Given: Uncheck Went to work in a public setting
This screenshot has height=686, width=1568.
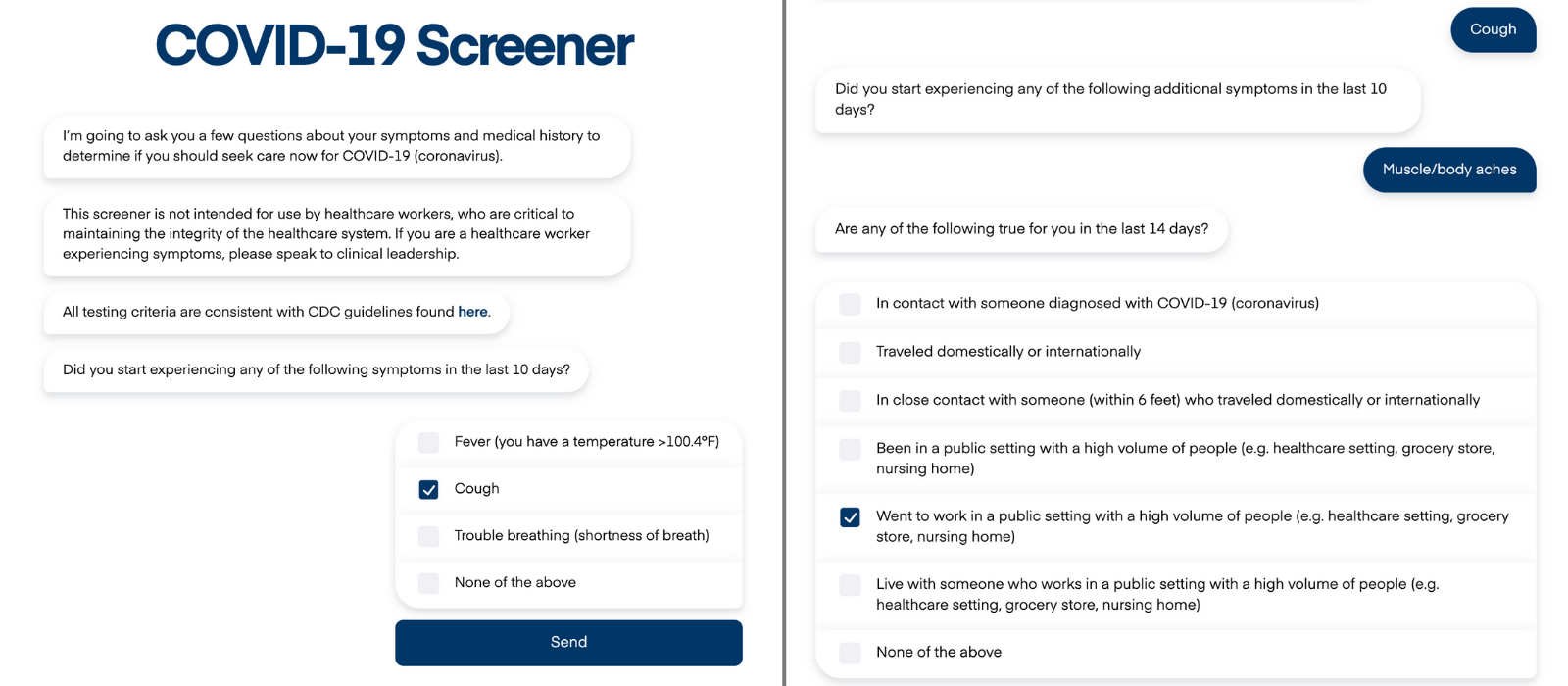Looking at the screenshot, I should pos(849,516).
